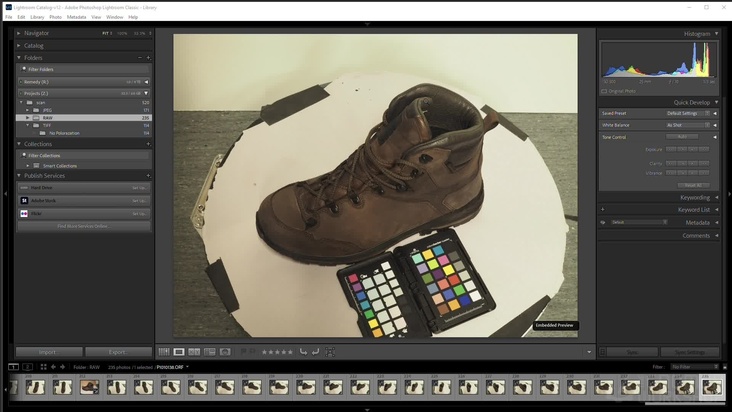The image size is (732, 412).
Task: Click search icon in Filter Collections
Action: coord(24,155)
